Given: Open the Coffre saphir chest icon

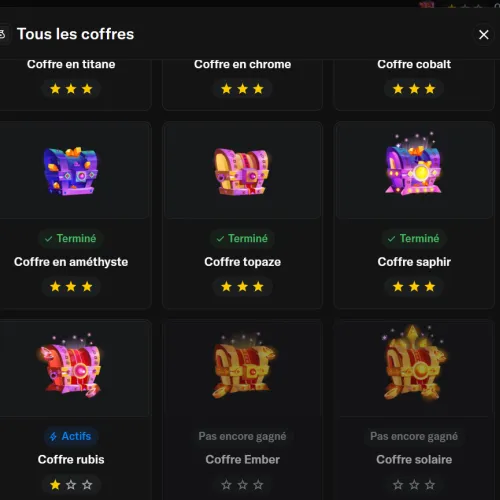Looking at the screenshot, I should pyautogui.click(x=414, y=164).
